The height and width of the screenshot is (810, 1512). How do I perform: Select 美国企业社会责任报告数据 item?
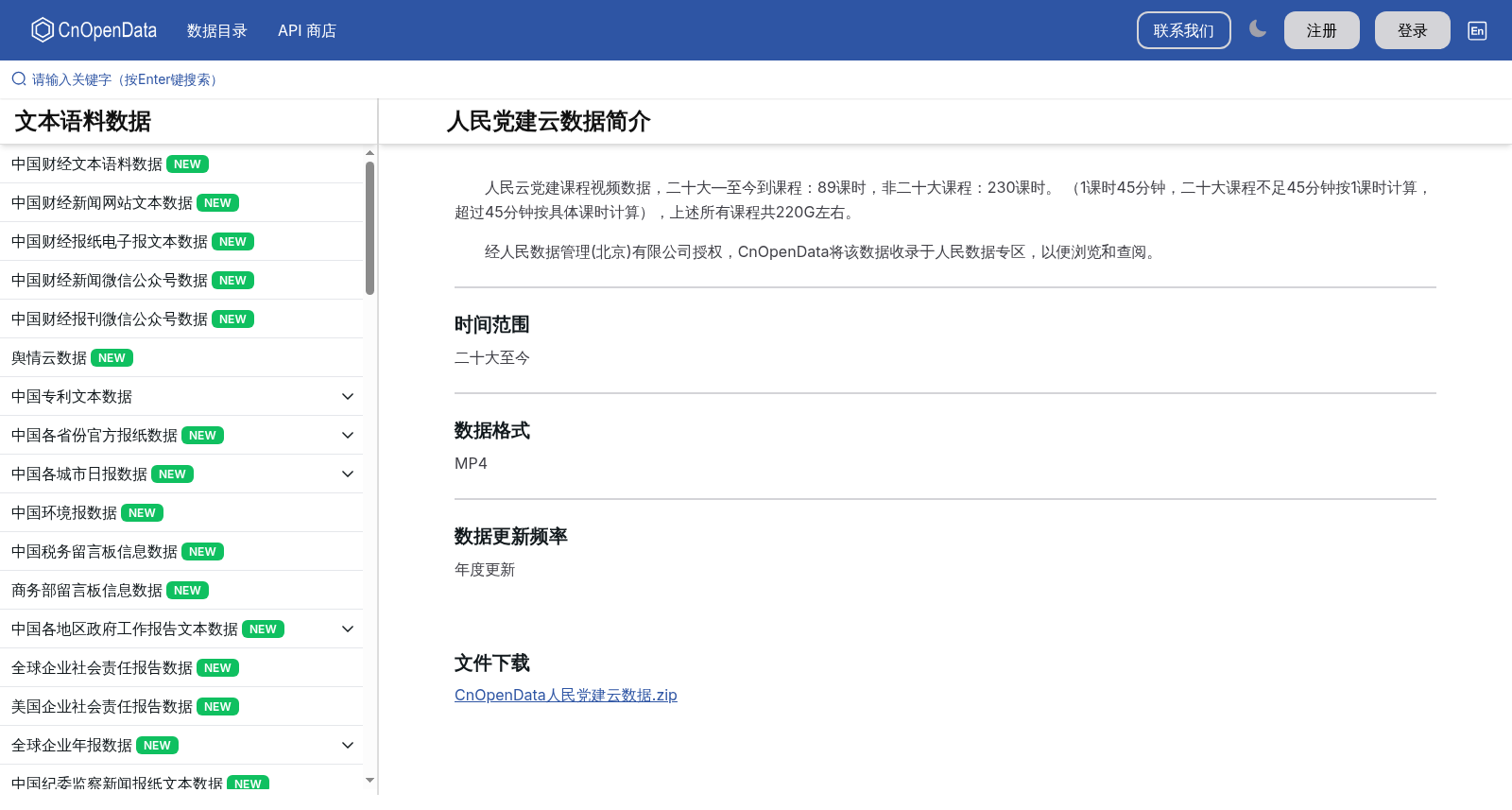click(x=181, y=706)
